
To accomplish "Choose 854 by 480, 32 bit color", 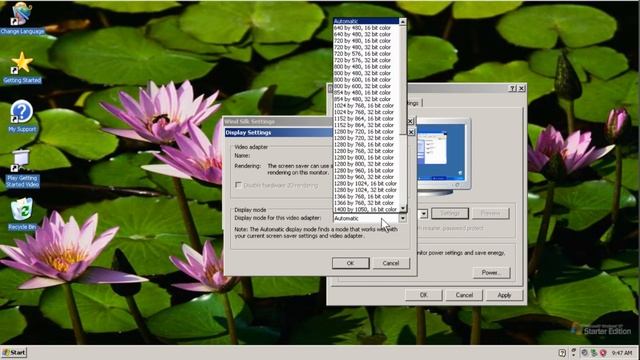I will click(366, 99).
